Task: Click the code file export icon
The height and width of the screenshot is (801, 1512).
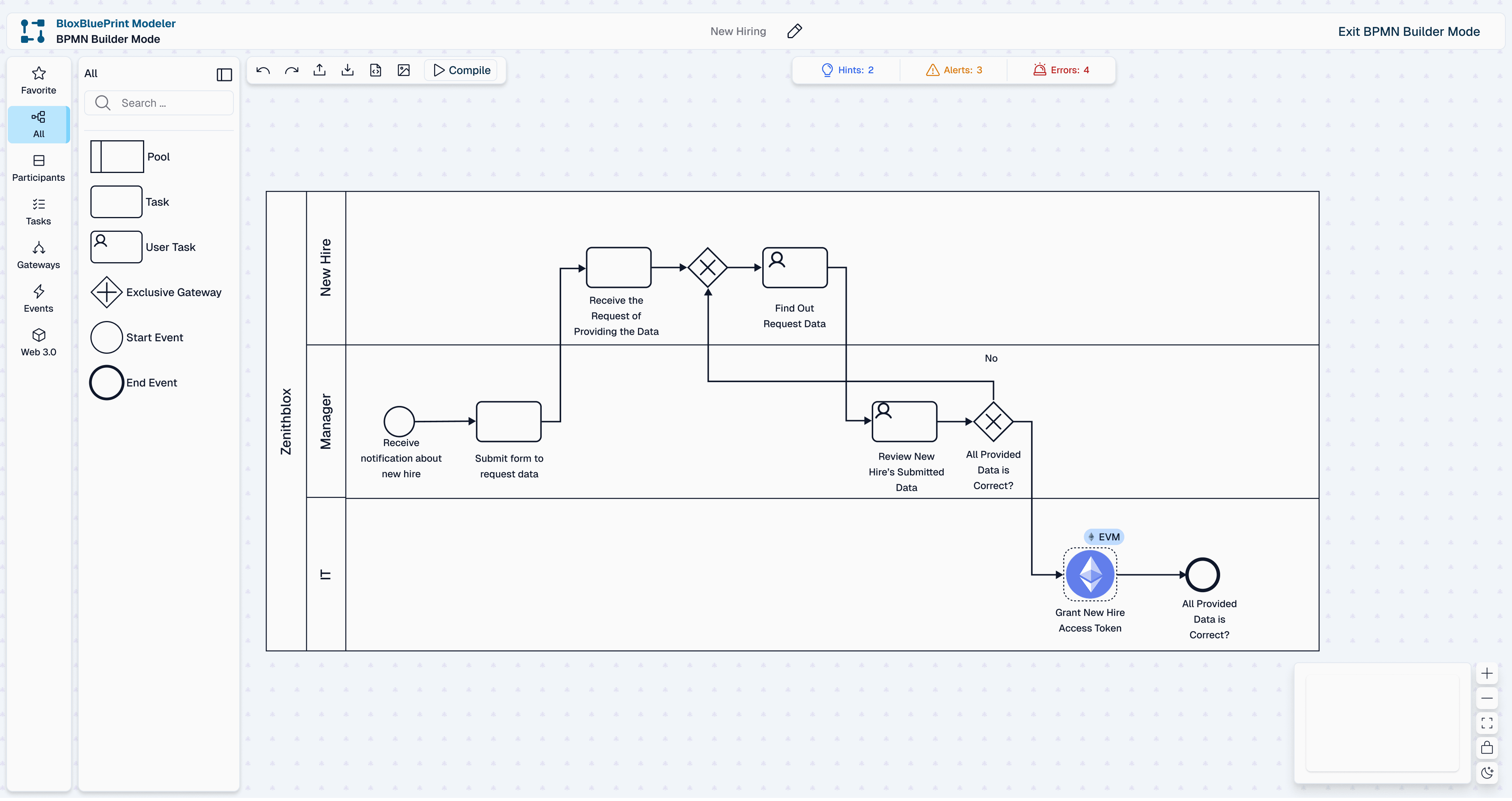Action: click(376, 71)
